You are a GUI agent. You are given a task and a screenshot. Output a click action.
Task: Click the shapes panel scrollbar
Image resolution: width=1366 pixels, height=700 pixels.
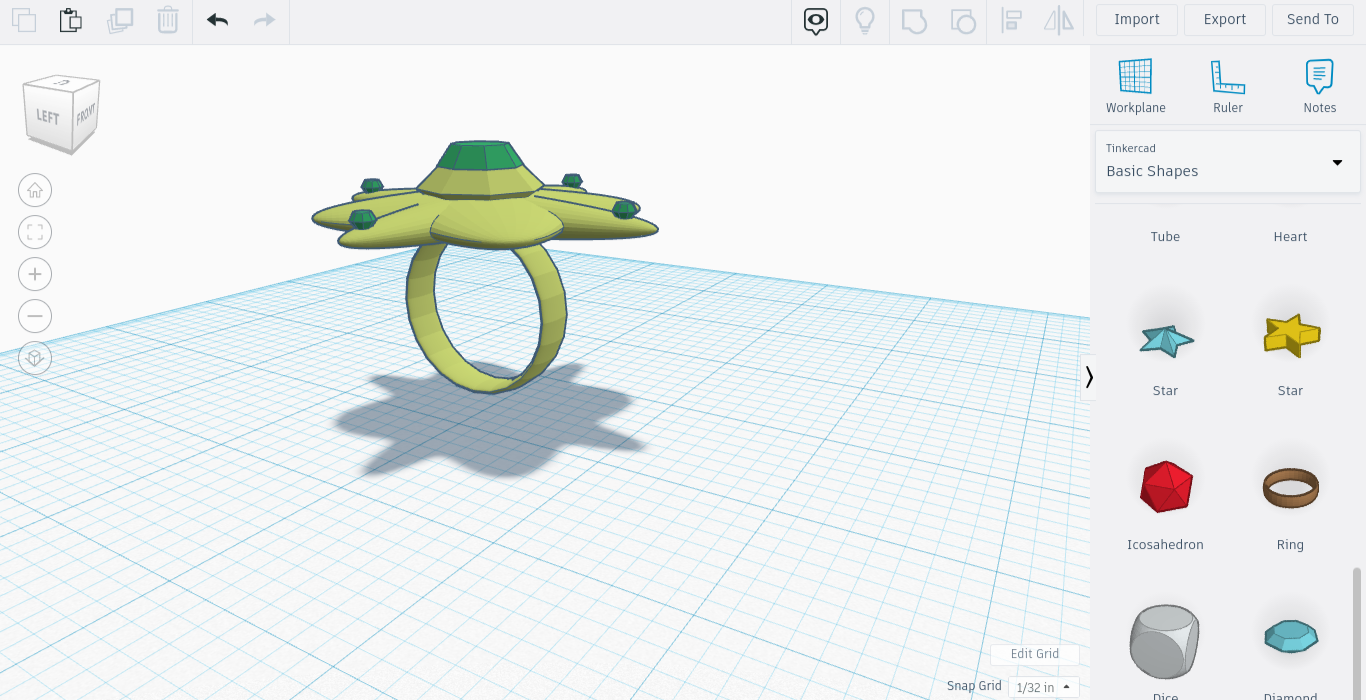click(x=1357, y=633)
